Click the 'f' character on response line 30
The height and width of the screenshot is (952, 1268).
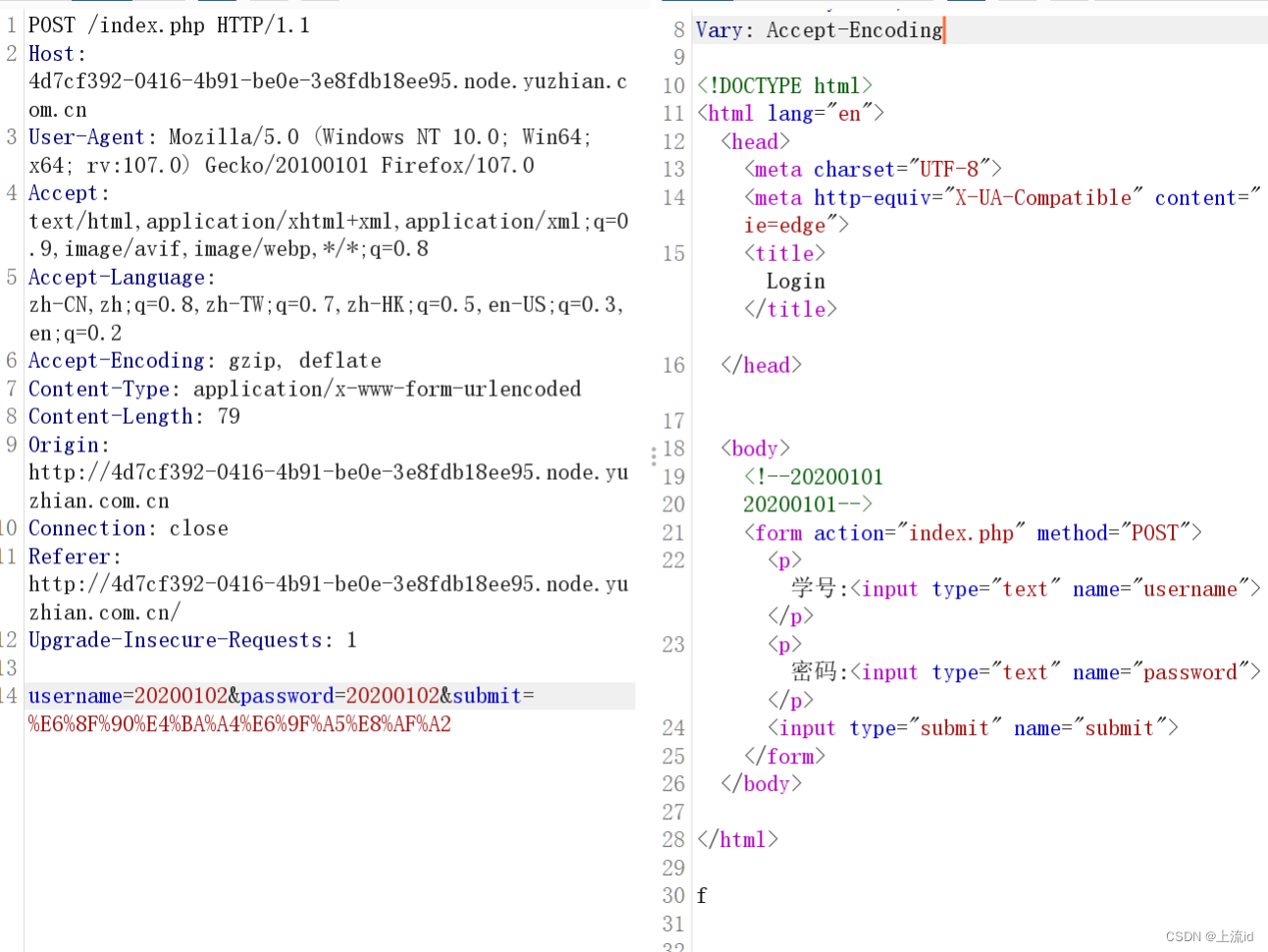[702, 895]
